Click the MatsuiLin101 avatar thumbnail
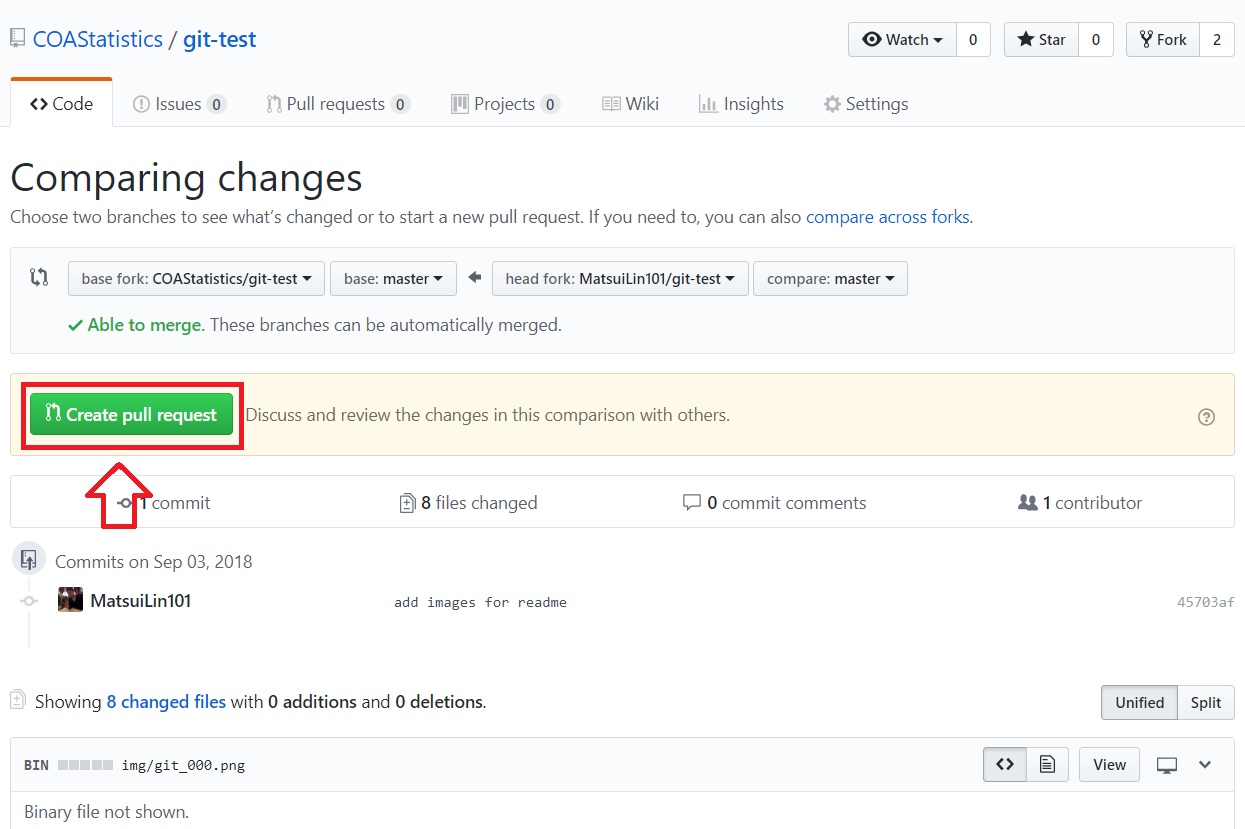 tap(70, 600)
